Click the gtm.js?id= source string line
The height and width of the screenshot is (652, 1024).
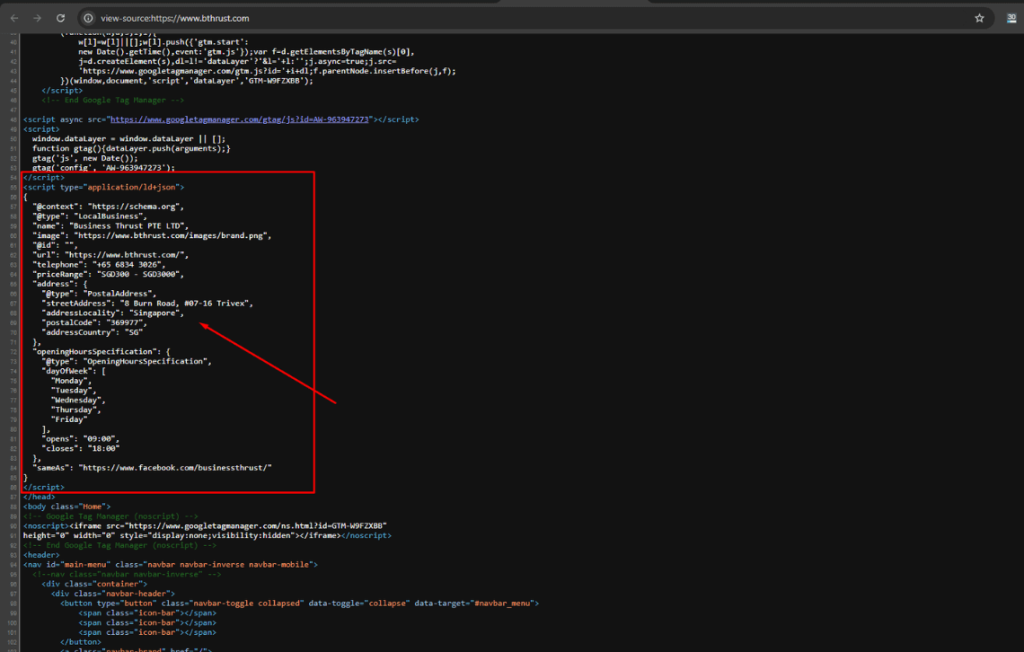[x=267, y=71]
